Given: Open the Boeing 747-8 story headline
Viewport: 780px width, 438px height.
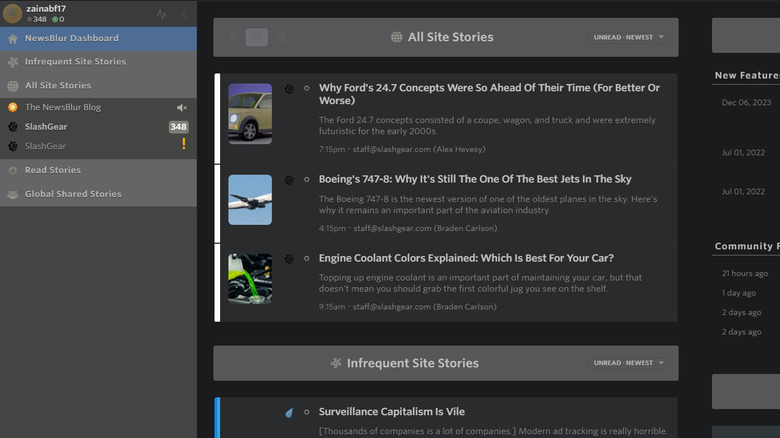Looking at the screenshot, I should (x=475, y=179).
